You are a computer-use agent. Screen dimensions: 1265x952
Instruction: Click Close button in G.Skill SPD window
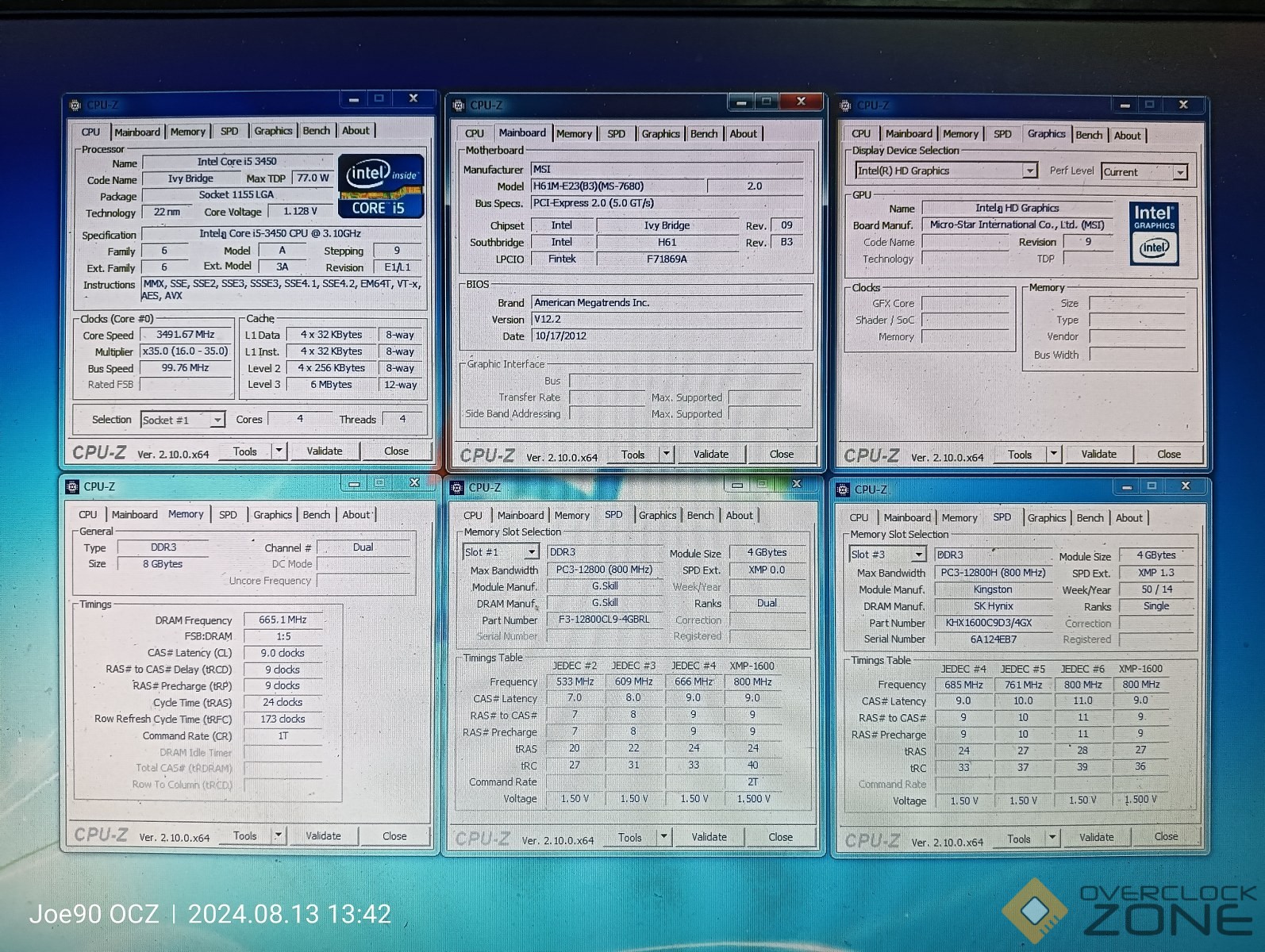pyautogui.click(x=780, y=837)
